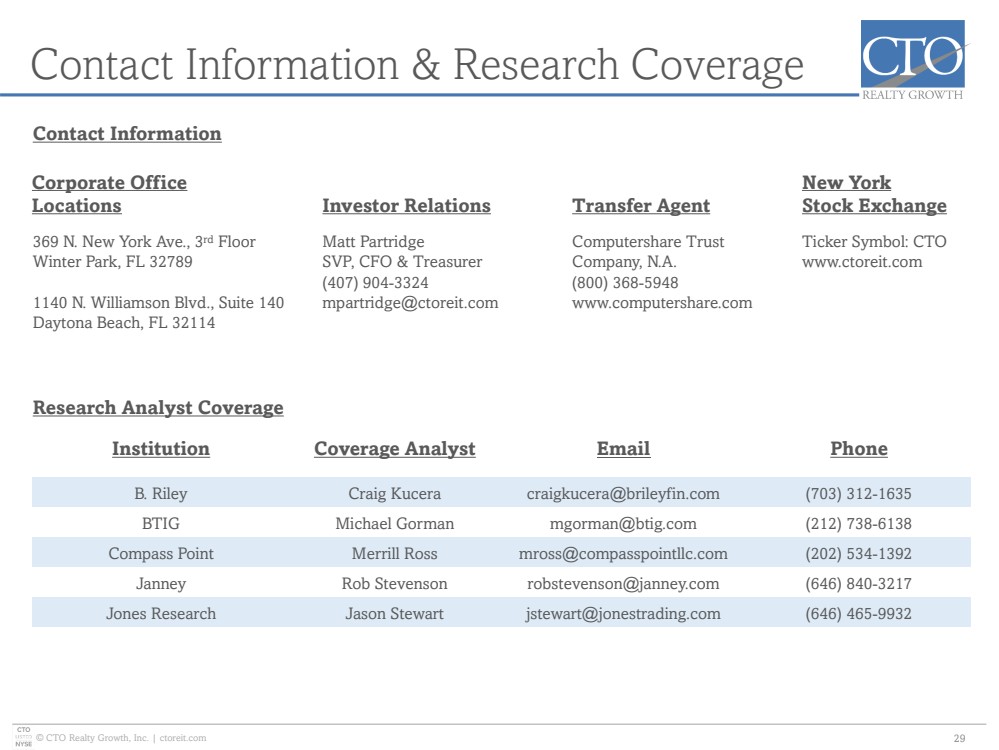Image resolution: width=999 pixels, height=750 pixels.
Task: Click the Email column header
Action: [623, 449]
